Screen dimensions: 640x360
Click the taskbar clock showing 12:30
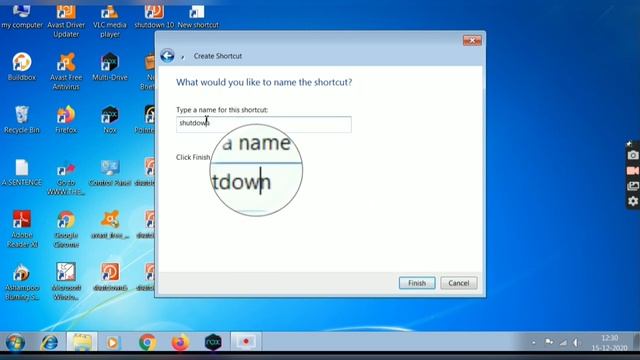point(609,343)
